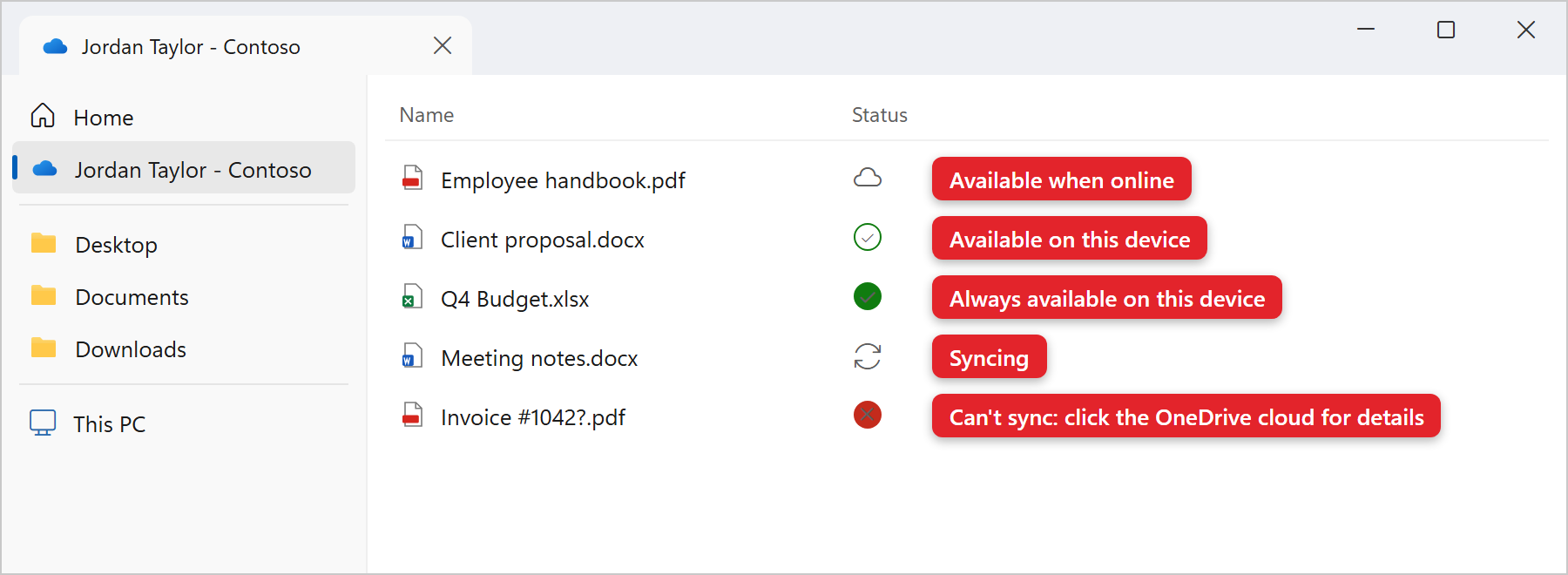Click the Excel file icon of Q4 Budget.xlsx
Screen dimensions: 1568x575
412,296
